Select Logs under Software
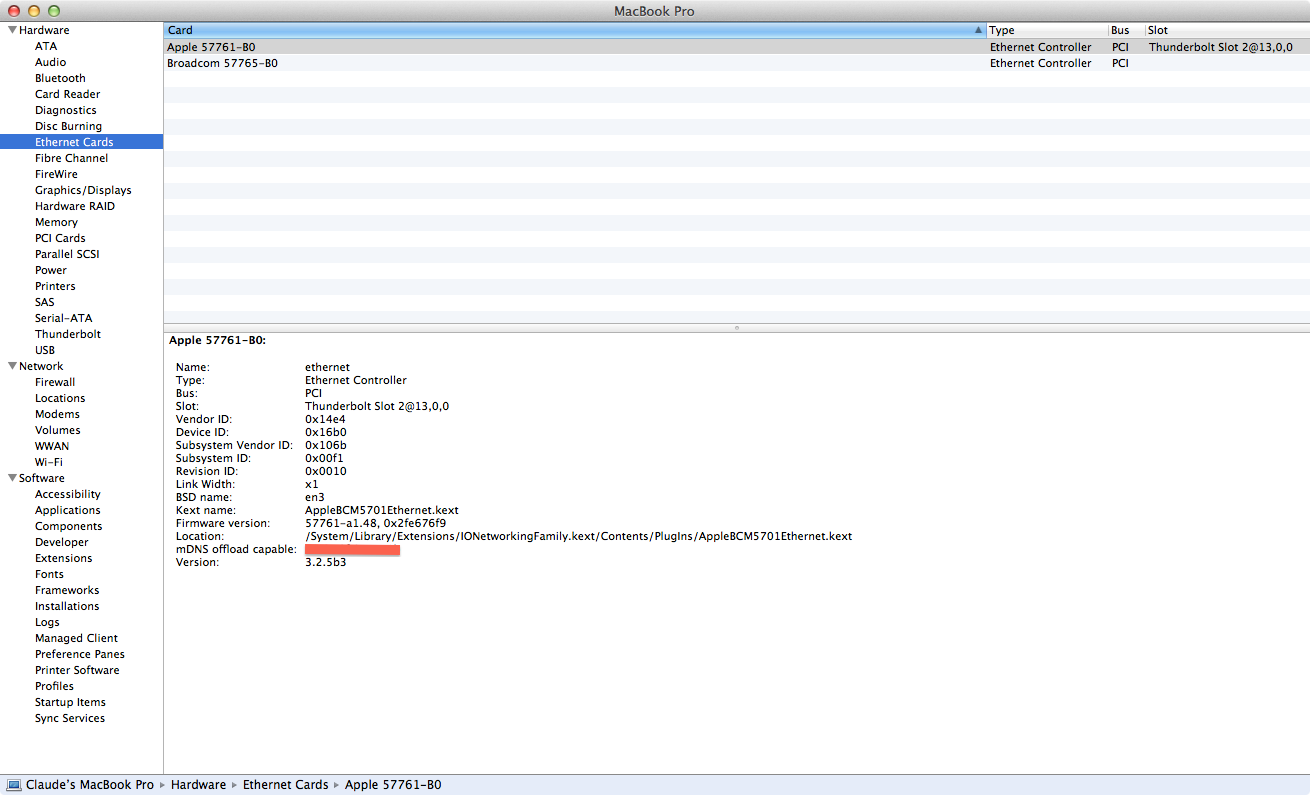Image resolution: width=1310 pixels, height=795 pixels. (47, 622)
